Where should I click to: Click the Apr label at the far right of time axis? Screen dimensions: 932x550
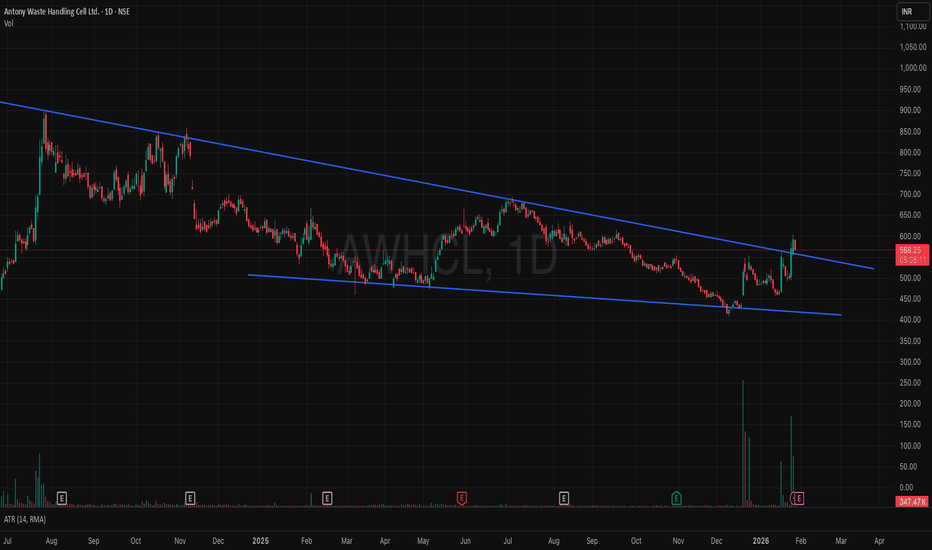click(879, 540)
